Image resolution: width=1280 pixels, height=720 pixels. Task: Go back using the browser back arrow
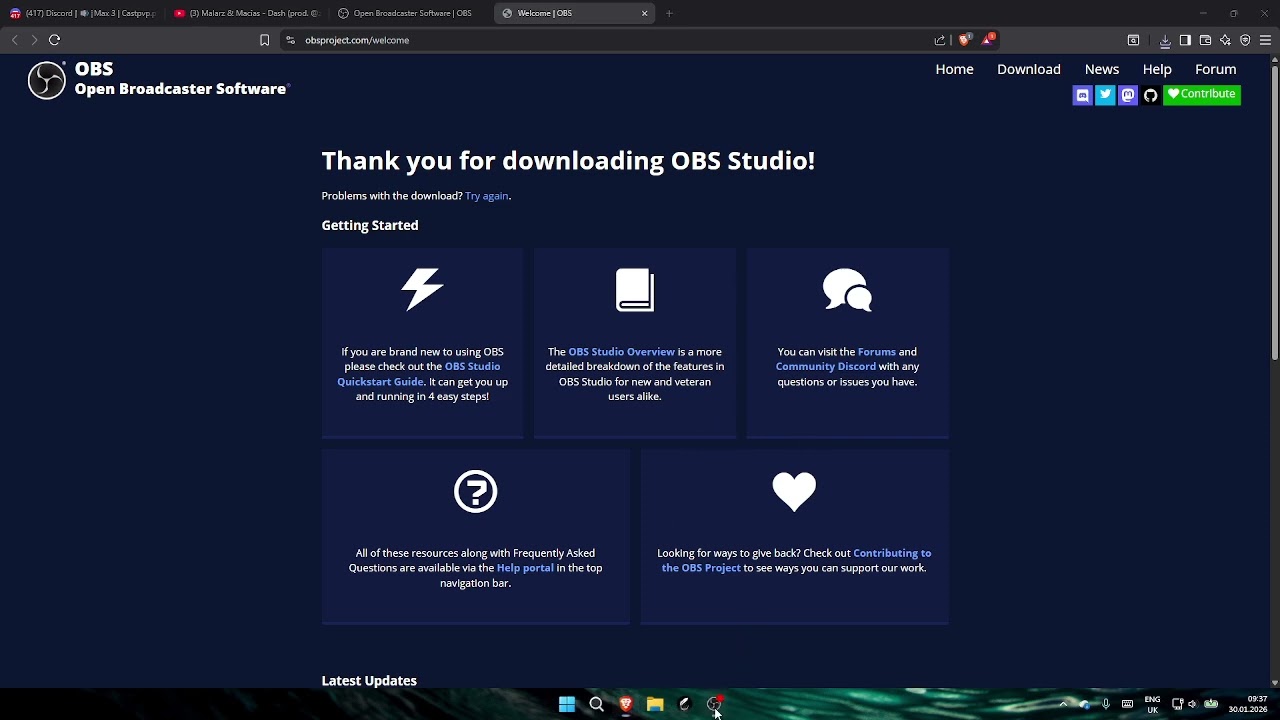pyautogui.click(x=14, y=40)
